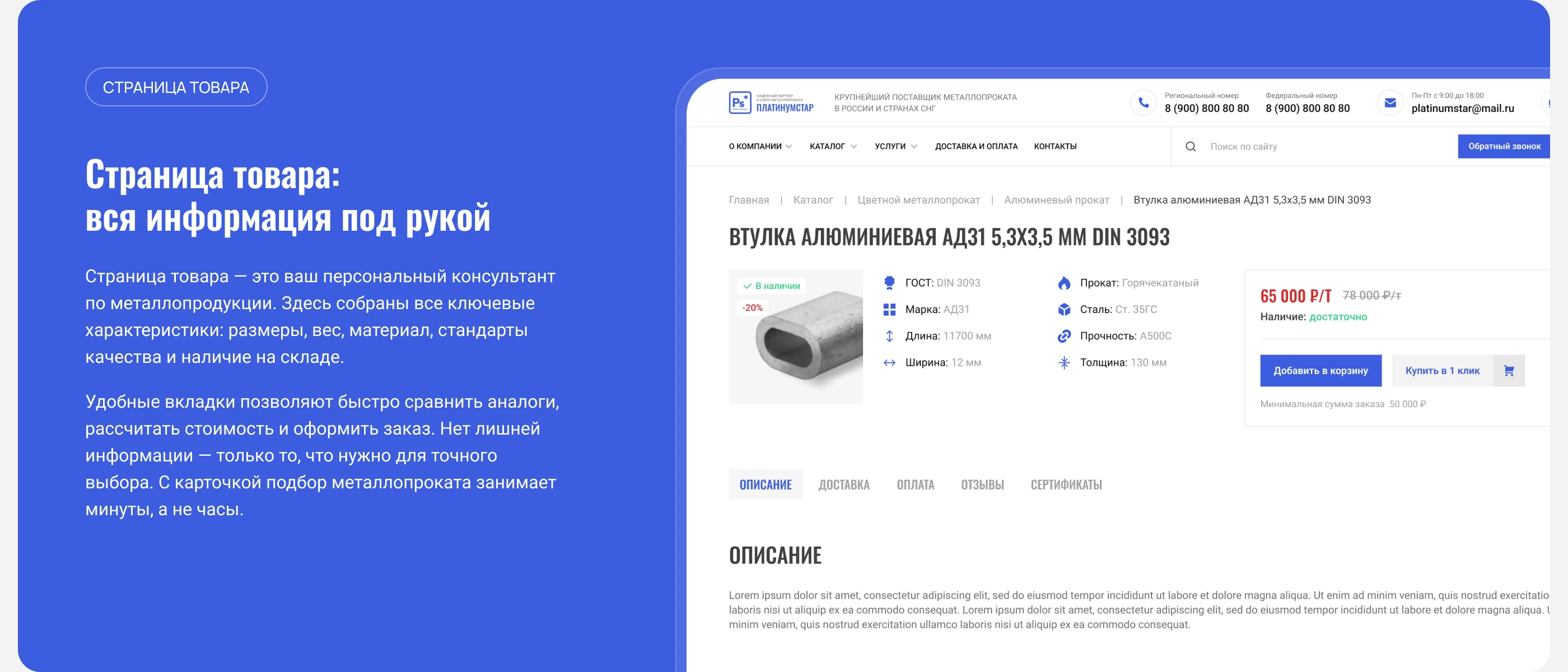This screenshot has height=672, width=1568.
Task: Click the Поиск по сайту search field
Action: click(x=1315, y=147)
